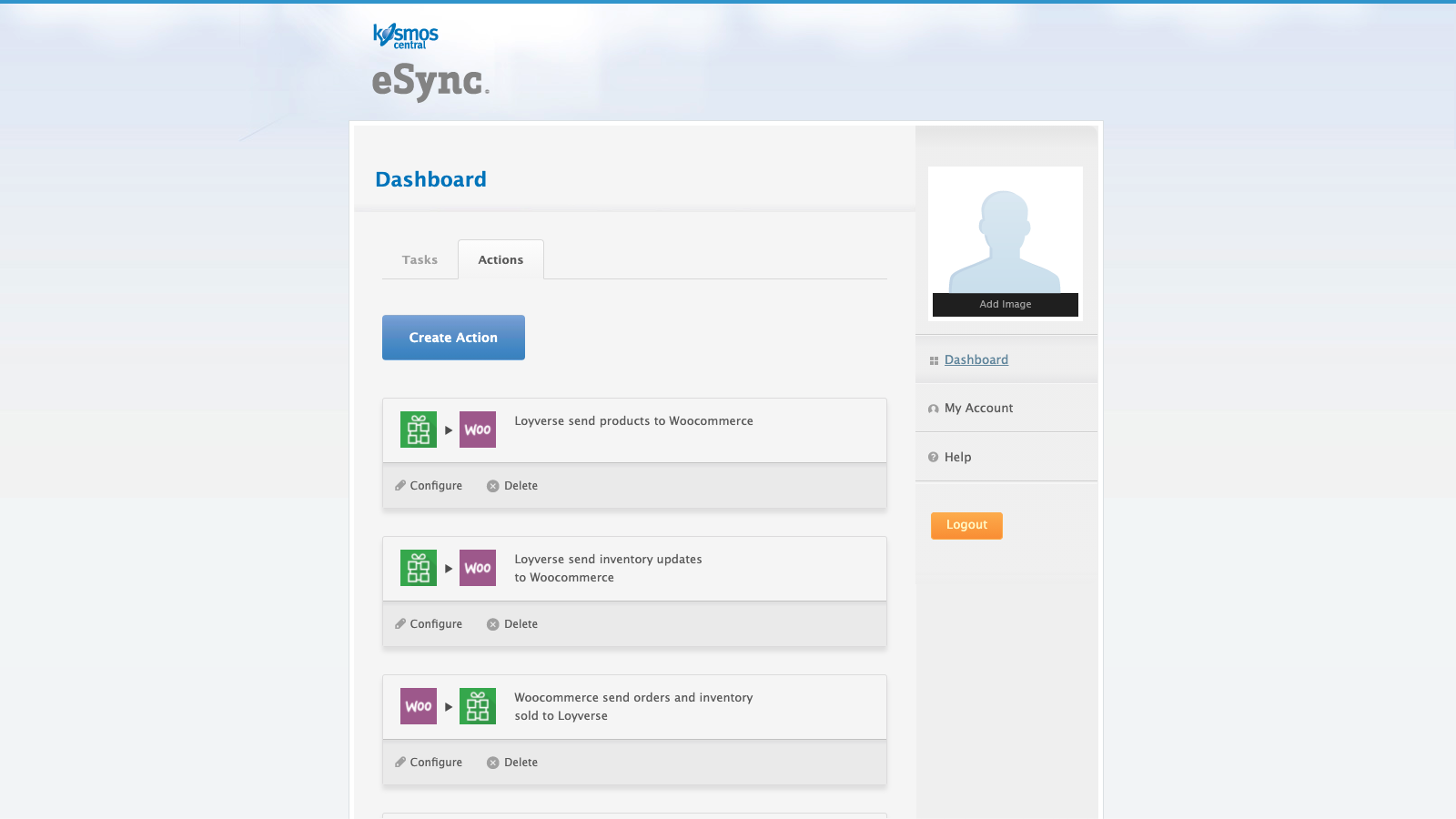
Task: Click the Help question-mark icon
Action: [x=932, y=457]
